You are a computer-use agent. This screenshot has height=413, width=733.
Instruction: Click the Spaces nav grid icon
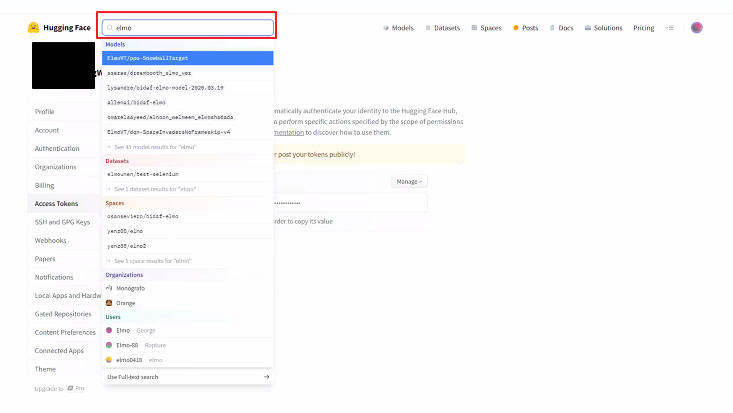point(474,28)
